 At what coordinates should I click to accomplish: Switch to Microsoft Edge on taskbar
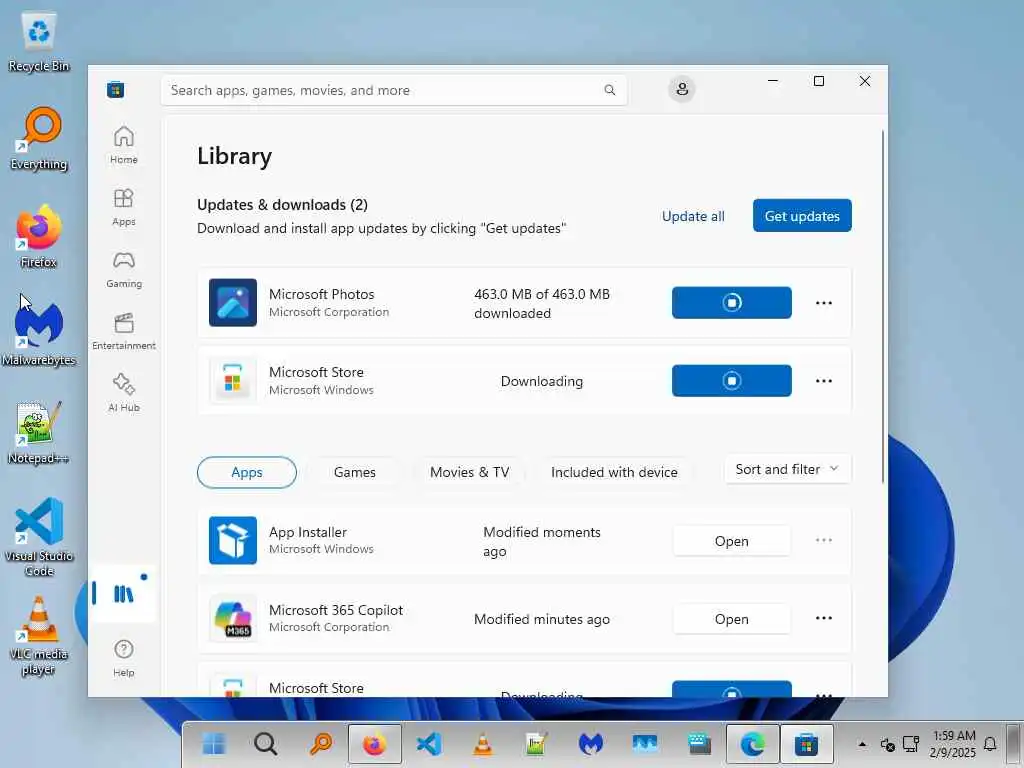(752, 743)
